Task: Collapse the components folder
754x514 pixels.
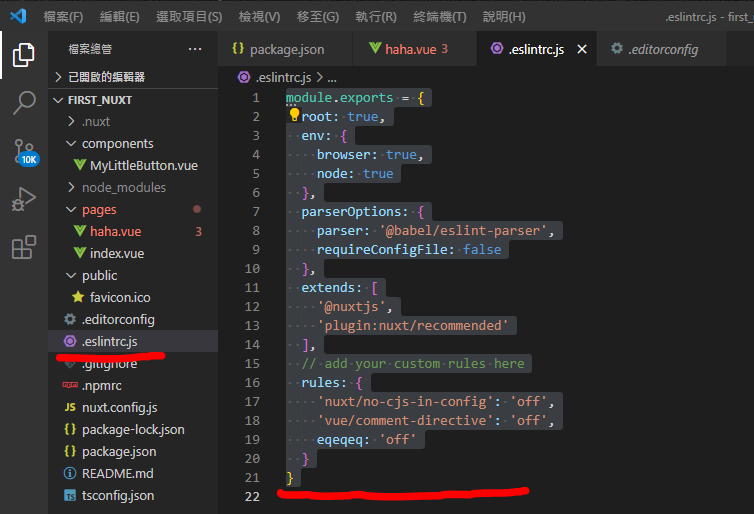Action: pos(117,143)
